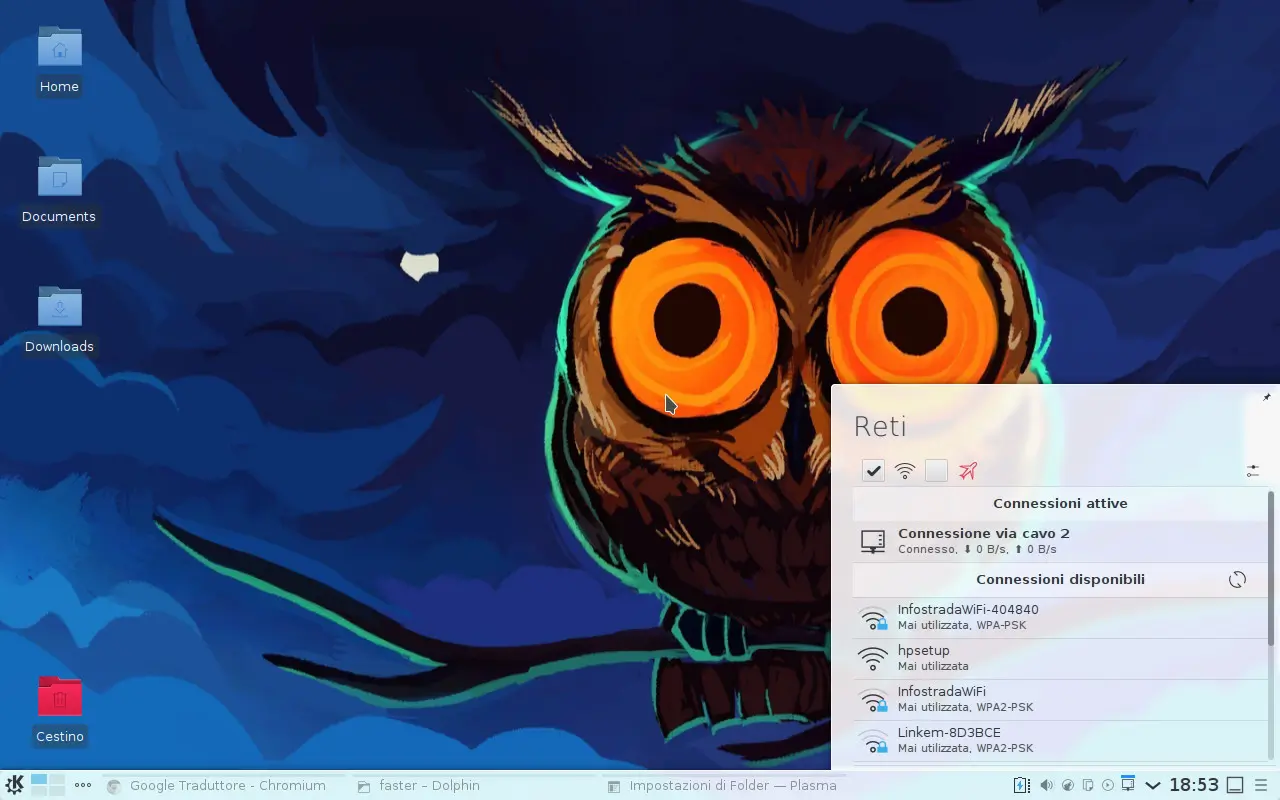Pin the Reti popup open
The image size is (1280, 800).
pos(1266,397)
